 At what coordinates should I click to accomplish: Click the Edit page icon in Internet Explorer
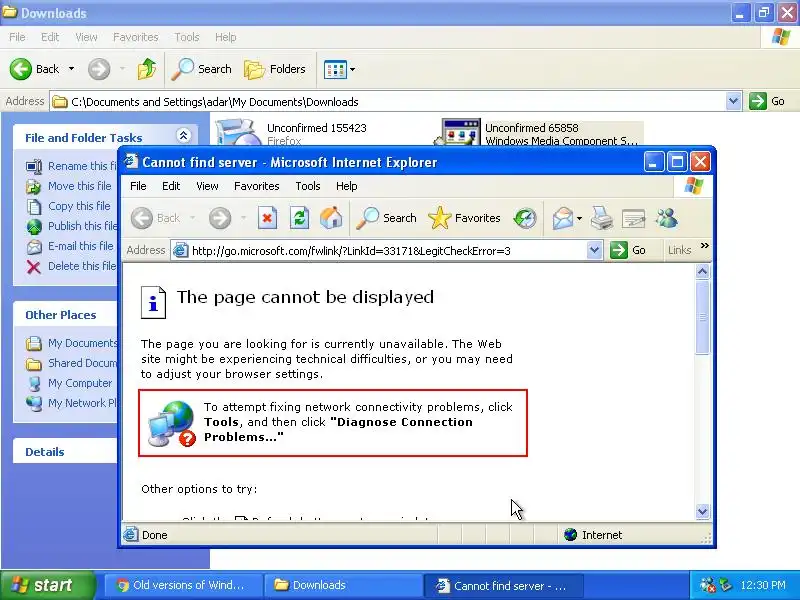pyautogui.click(x=634, y=218)
